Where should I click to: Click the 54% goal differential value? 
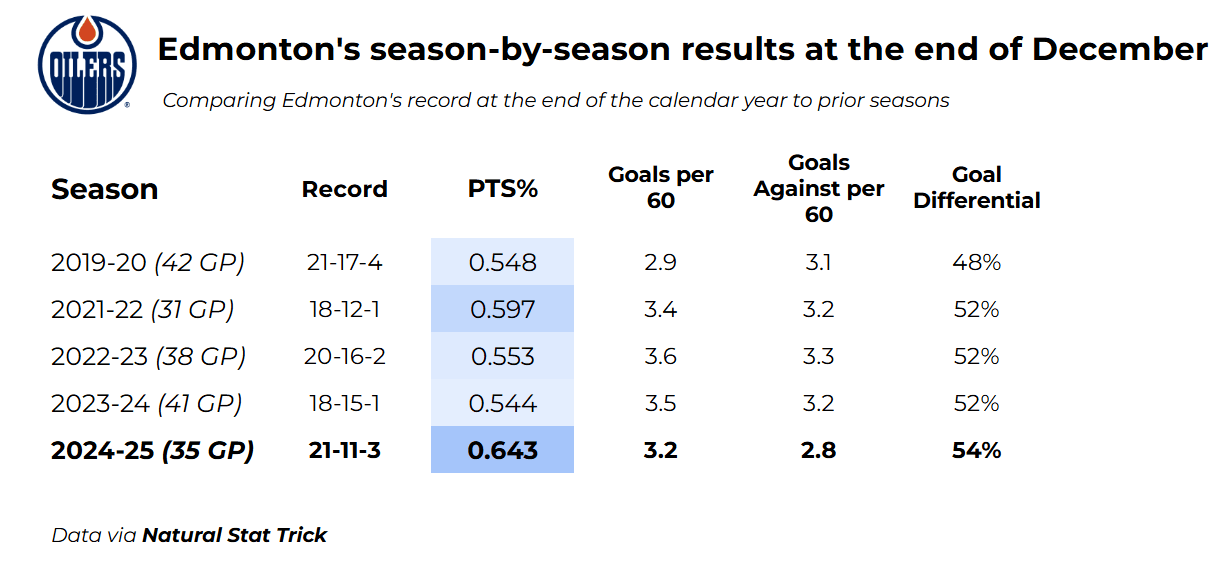[976, 450]
